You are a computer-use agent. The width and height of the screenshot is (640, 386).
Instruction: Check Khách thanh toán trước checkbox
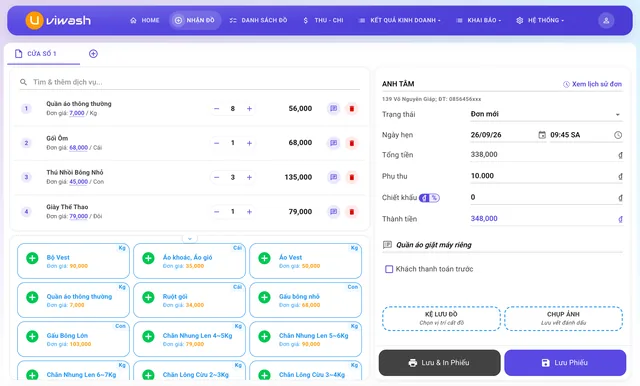click(x=389, y=269)
